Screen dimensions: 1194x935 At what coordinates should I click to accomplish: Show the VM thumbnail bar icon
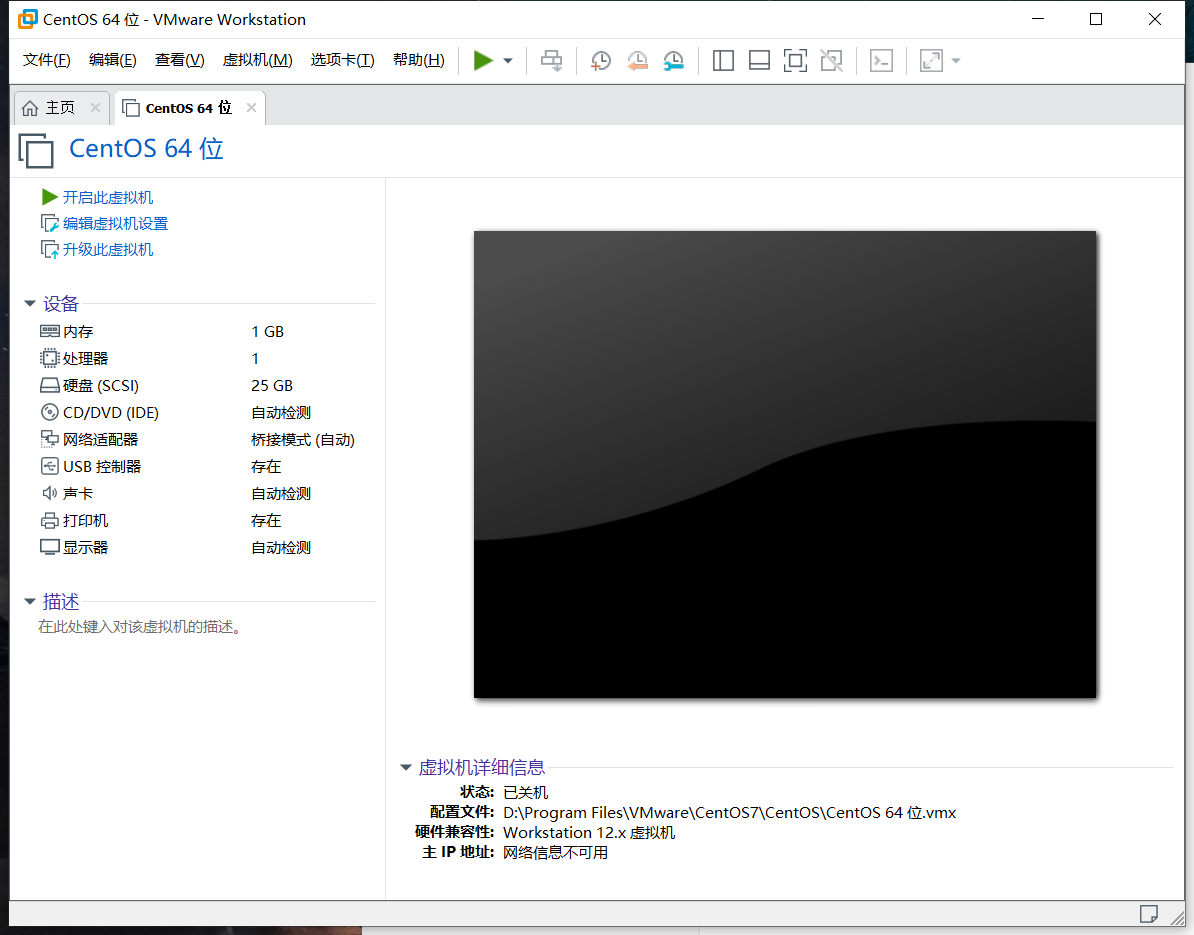click(758, 60)
